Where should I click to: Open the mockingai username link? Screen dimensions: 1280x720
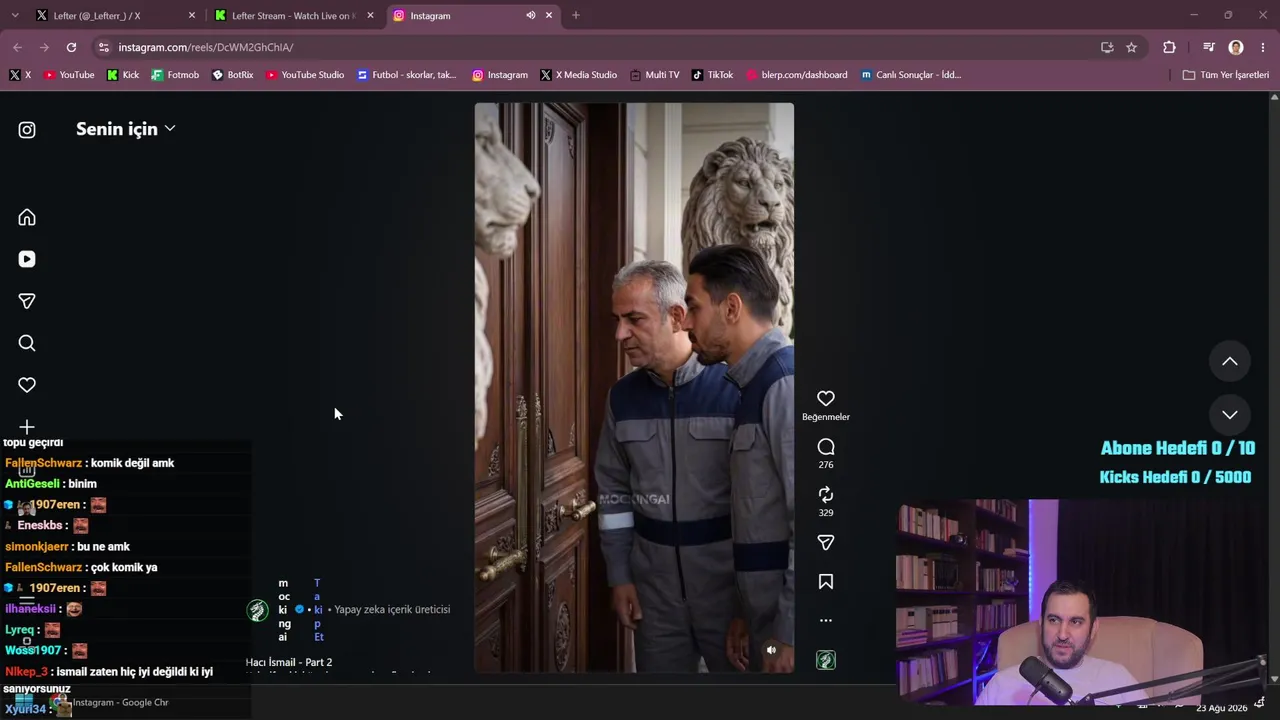[x=284, y=610]
